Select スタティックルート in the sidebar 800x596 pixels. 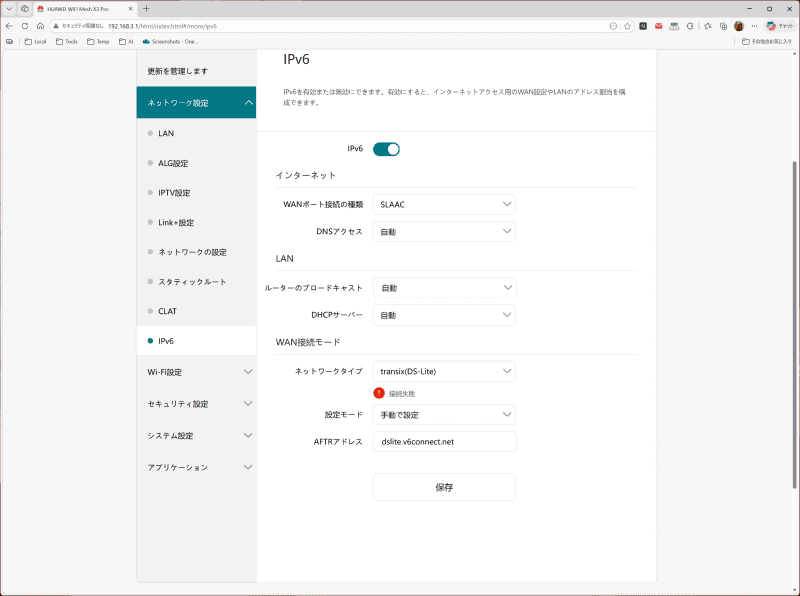click(196, 281)
